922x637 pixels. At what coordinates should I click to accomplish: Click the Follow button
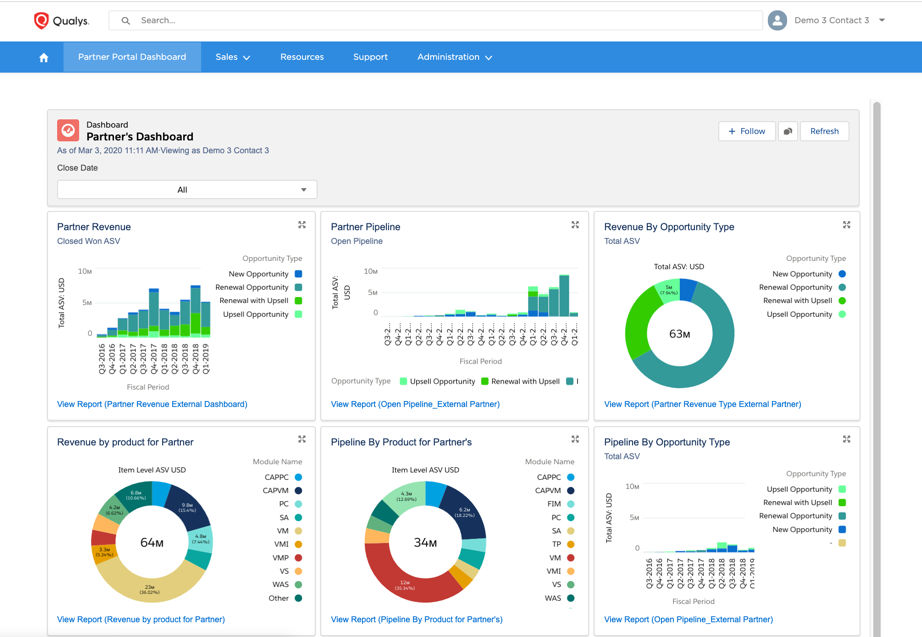[x=746, y=131]
